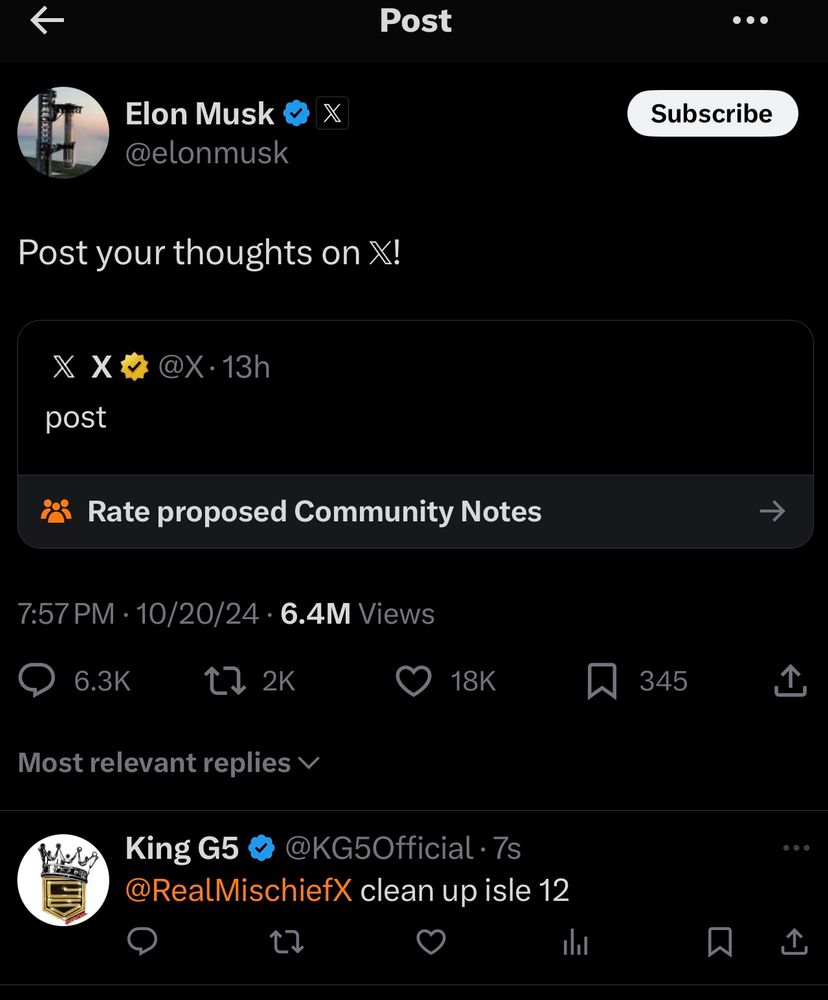The height and width of the screenshot is (1000, 828).
Task: View analytics on King G5's reply
Action: 575,942
